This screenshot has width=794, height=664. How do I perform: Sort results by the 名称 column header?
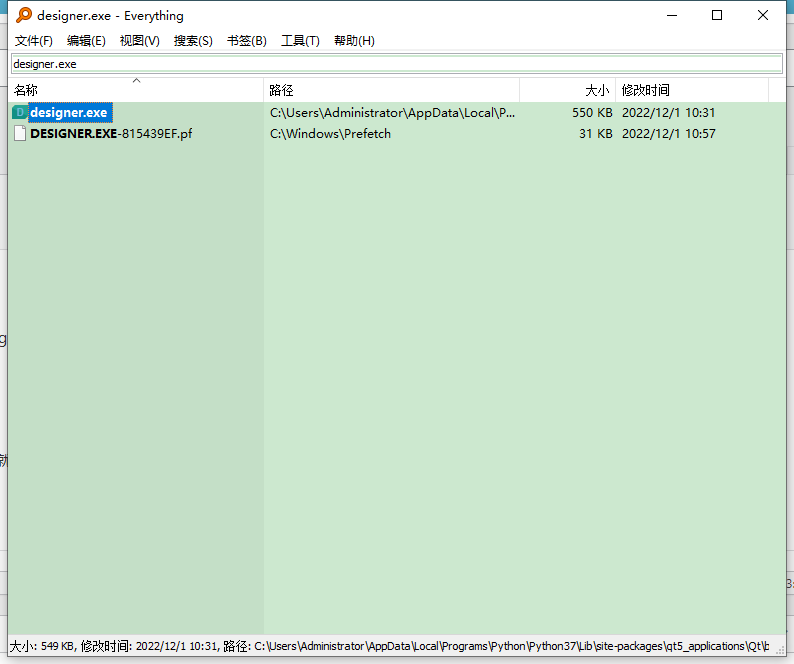(136, 90)
